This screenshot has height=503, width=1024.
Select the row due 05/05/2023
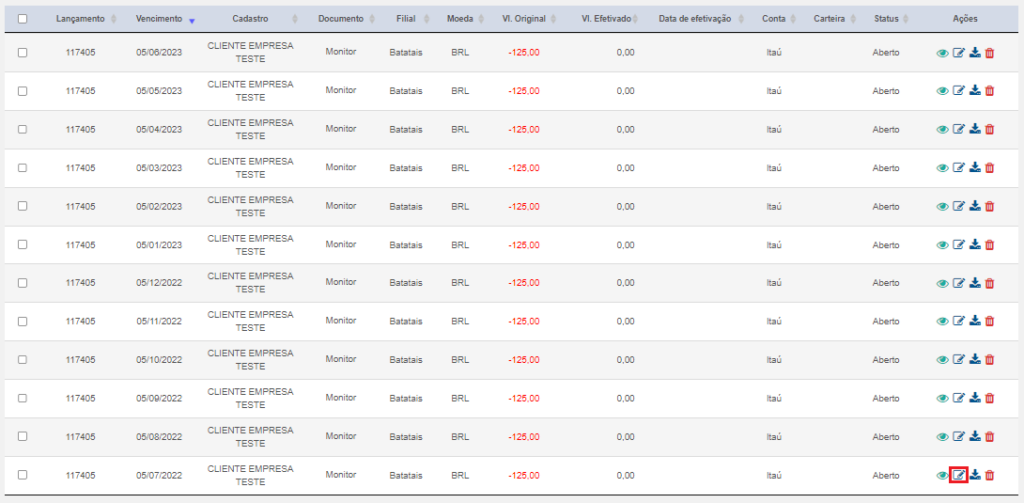click(22, 91)
